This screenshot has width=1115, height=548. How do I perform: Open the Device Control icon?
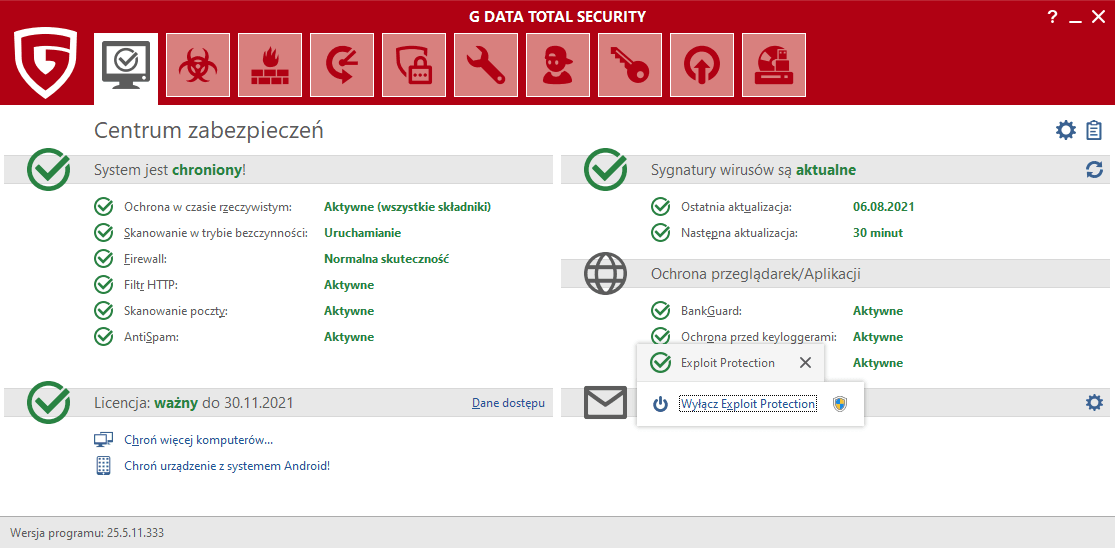(x=773, y=65)
